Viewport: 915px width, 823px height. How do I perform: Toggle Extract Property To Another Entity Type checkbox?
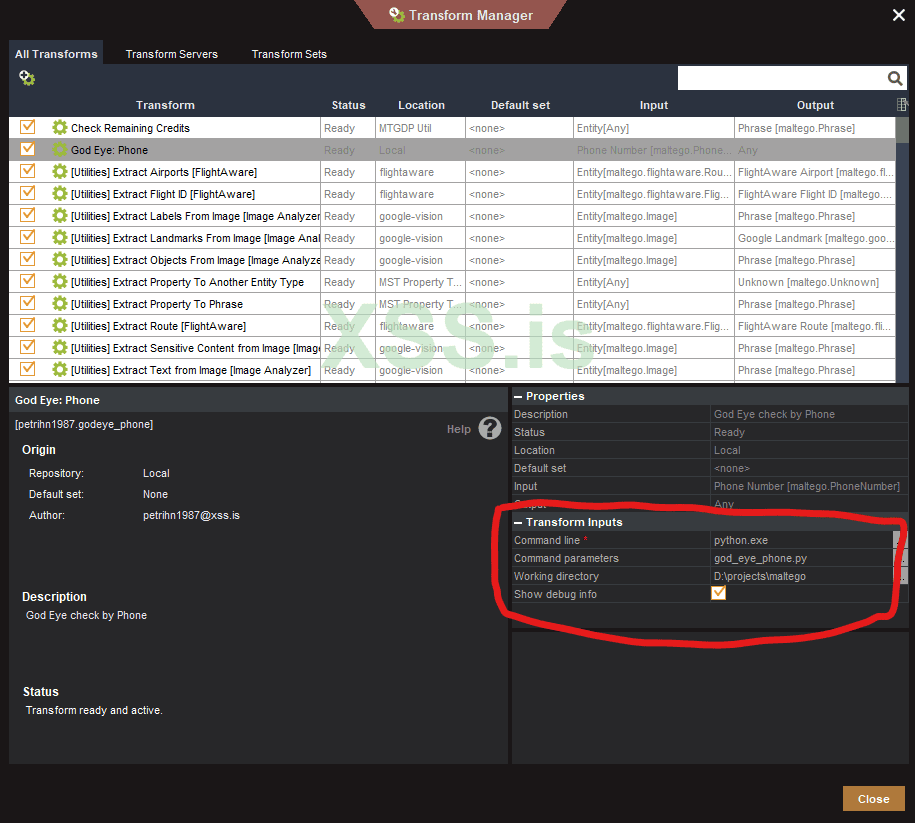pyautogui.click(x=27, y=281)
